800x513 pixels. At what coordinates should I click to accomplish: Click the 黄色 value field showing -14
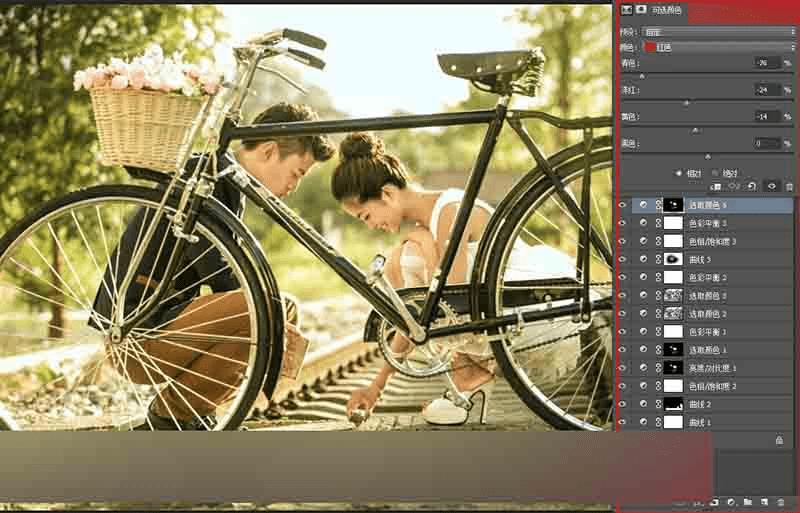point(767,116)
